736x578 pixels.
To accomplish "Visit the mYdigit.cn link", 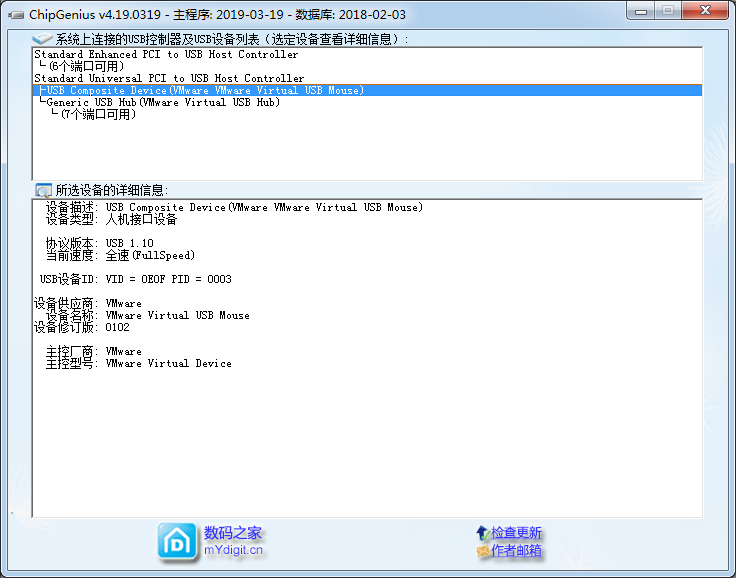I will pos(233,550).
